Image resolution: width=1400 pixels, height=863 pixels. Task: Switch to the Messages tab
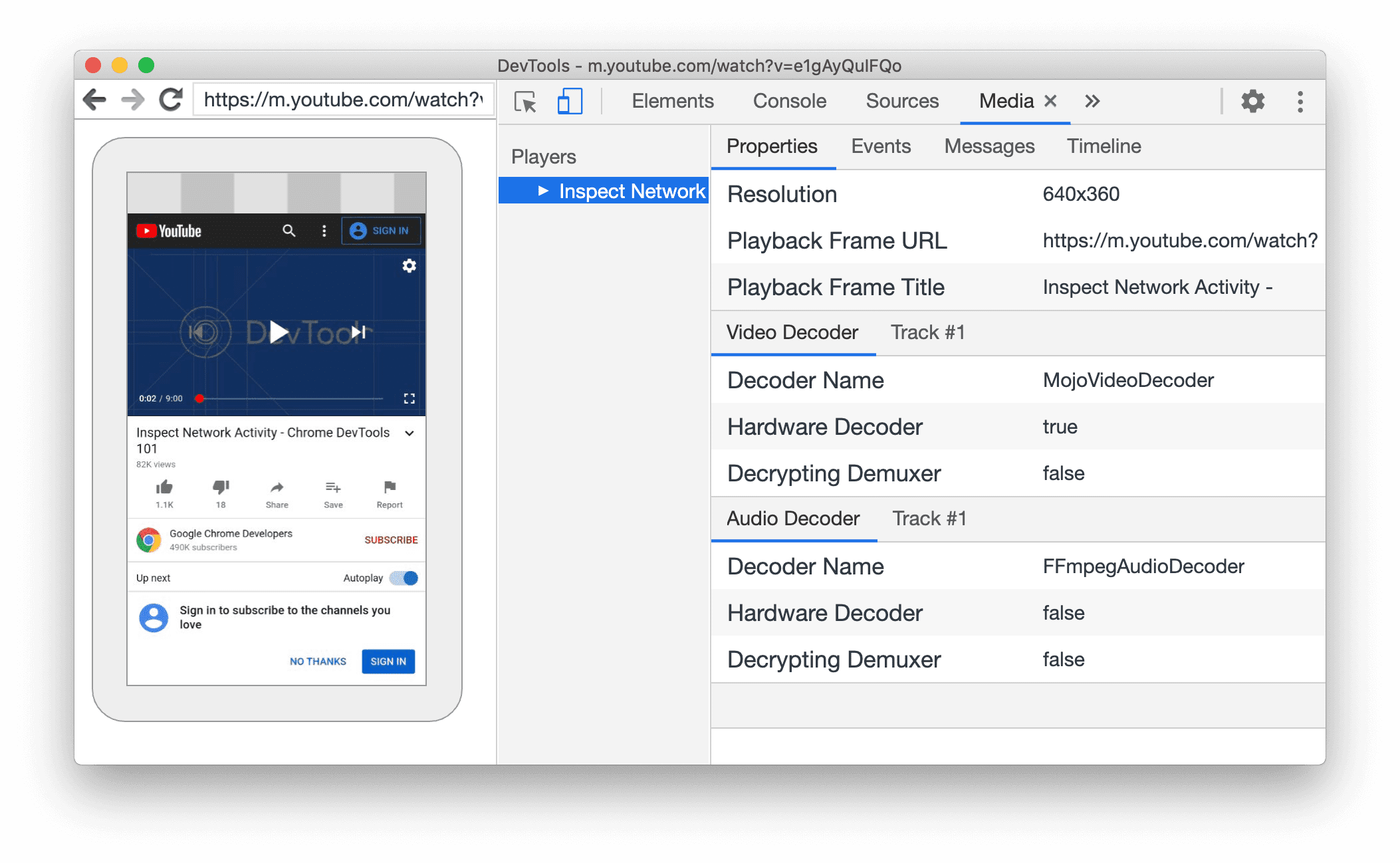point(988,145)
